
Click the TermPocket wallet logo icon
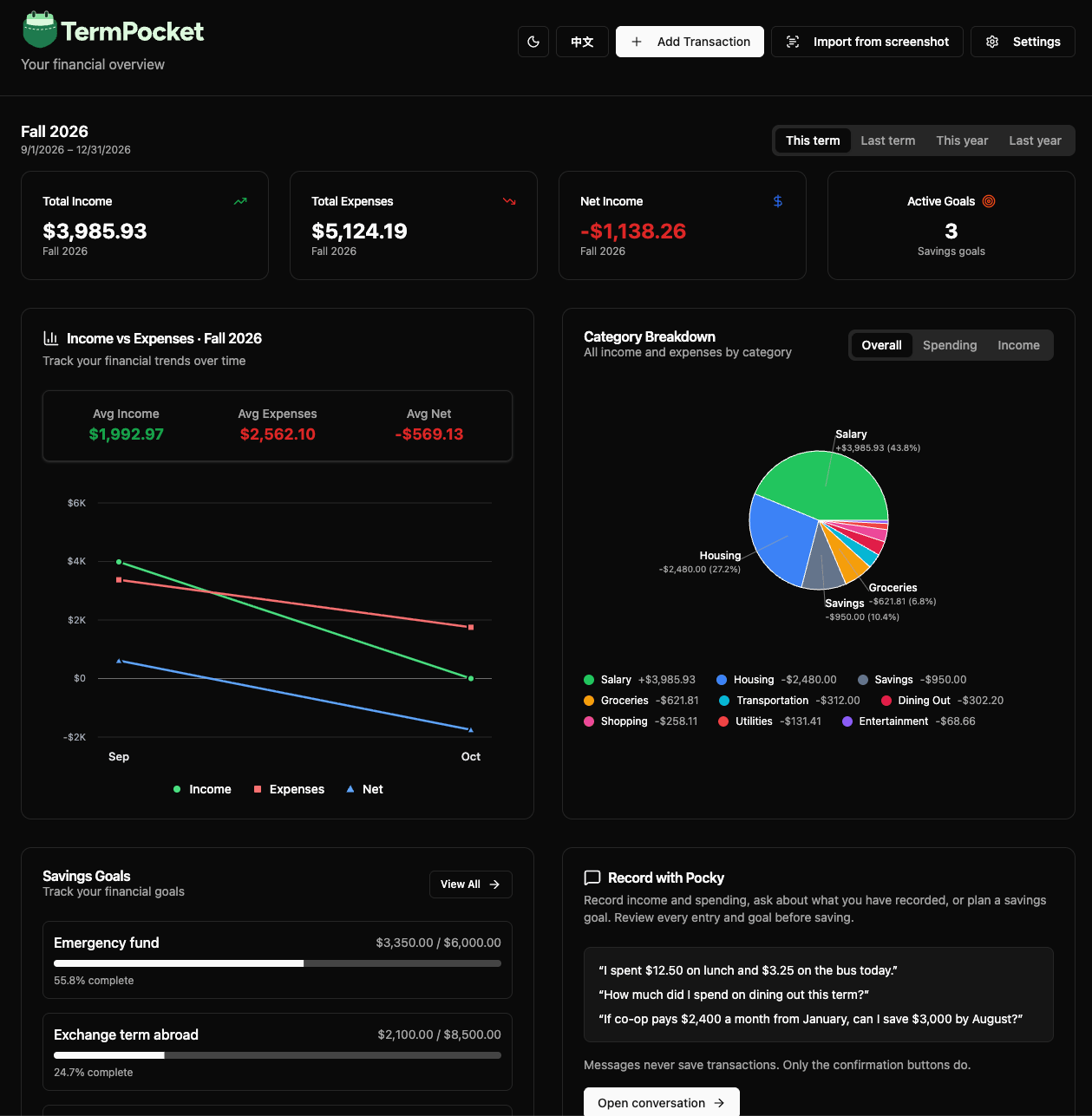click(x=40, y=30)
